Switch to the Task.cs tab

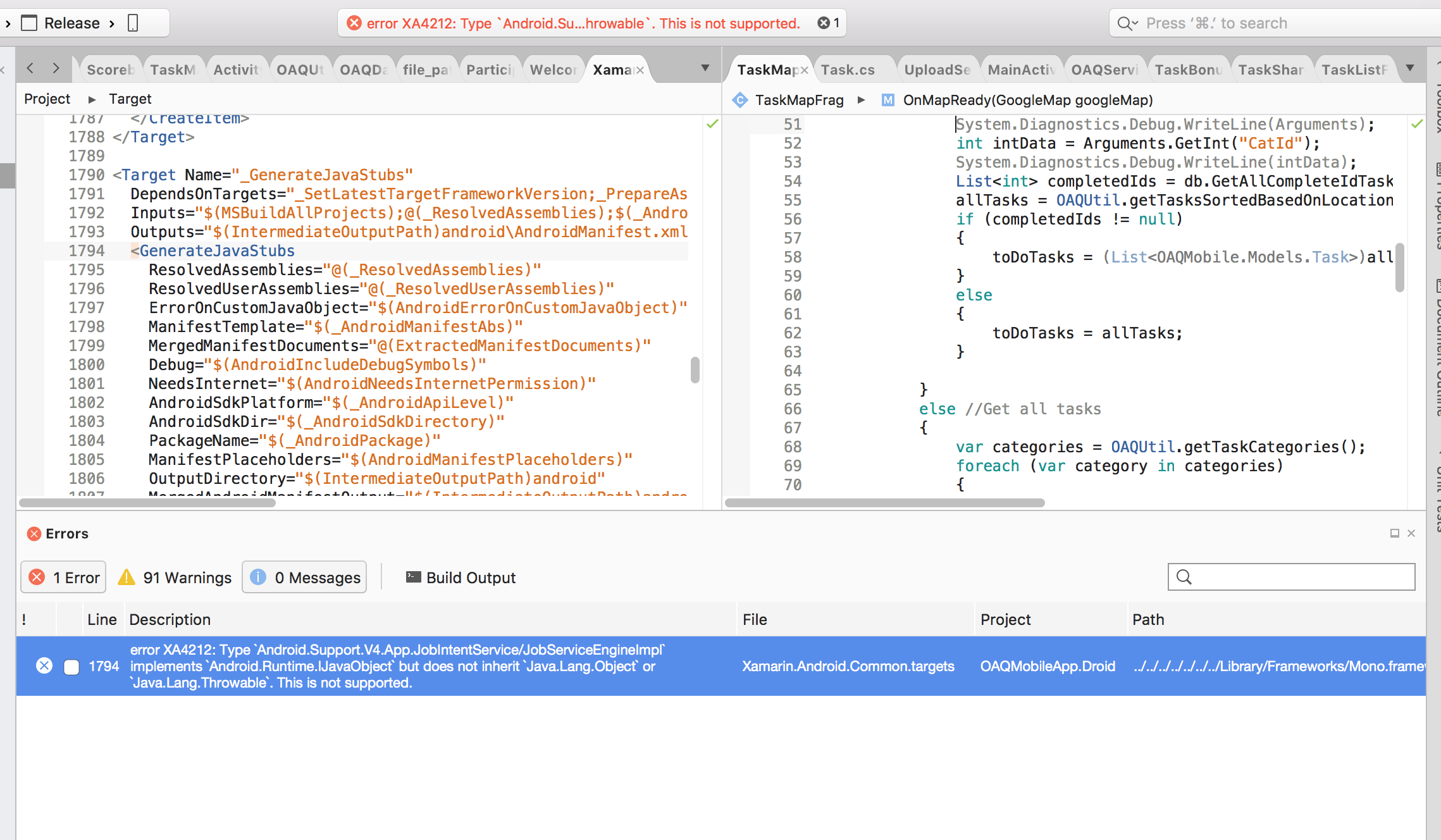click(848, 70)
